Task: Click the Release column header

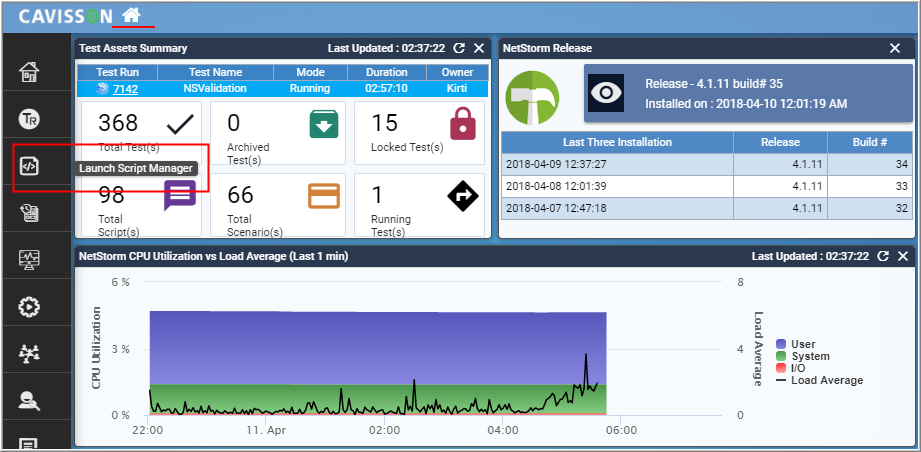Action: pos(780,142)
